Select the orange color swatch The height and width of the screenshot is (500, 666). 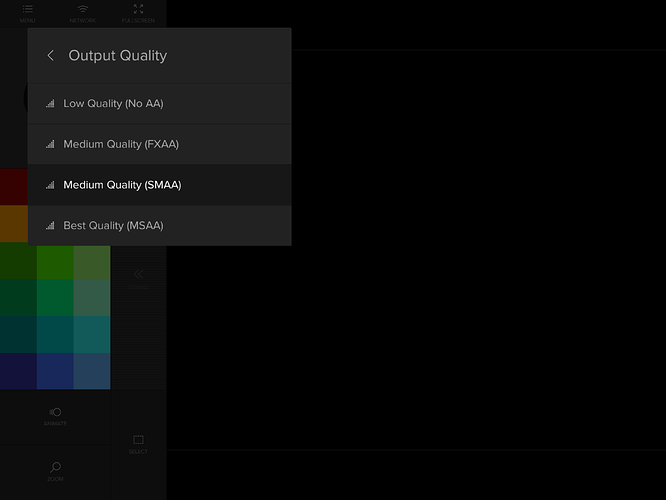(13, 223)
